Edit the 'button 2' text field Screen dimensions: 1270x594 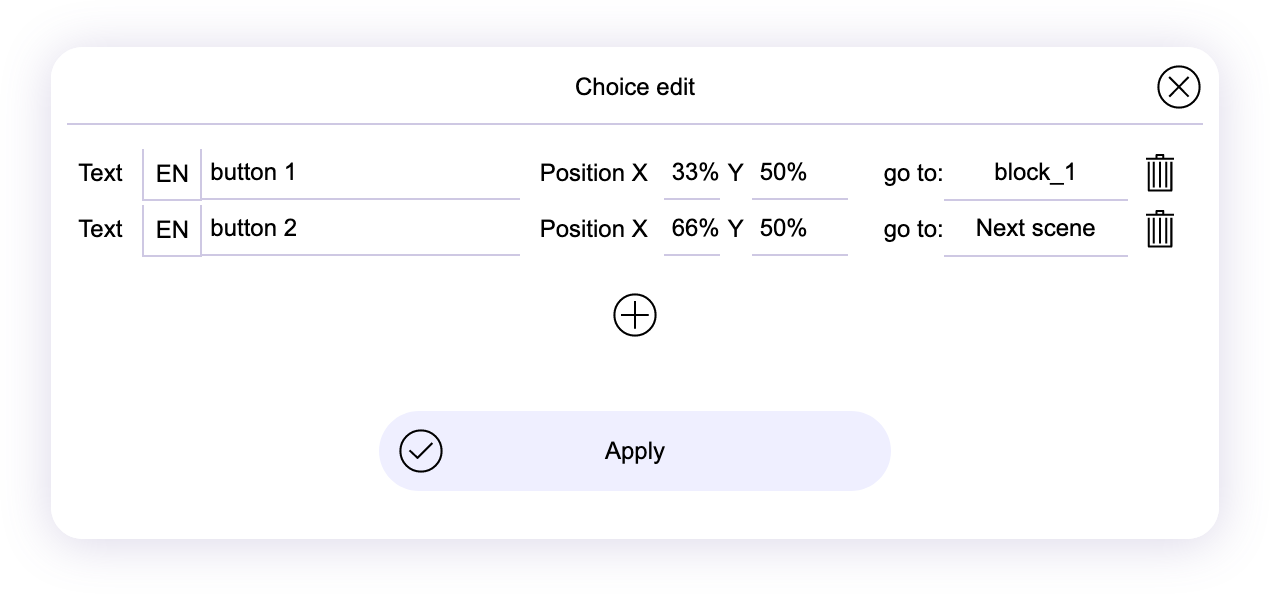tap(360, 229)
